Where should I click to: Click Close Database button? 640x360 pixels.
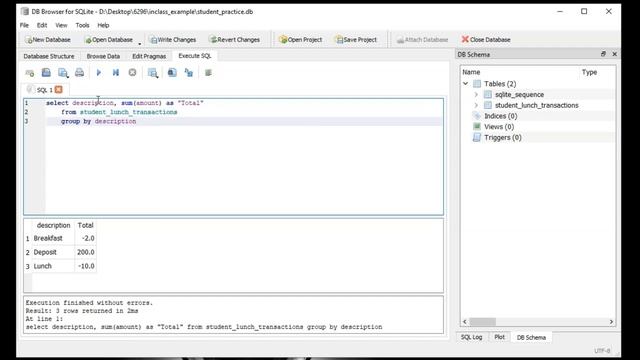[486, 40]
